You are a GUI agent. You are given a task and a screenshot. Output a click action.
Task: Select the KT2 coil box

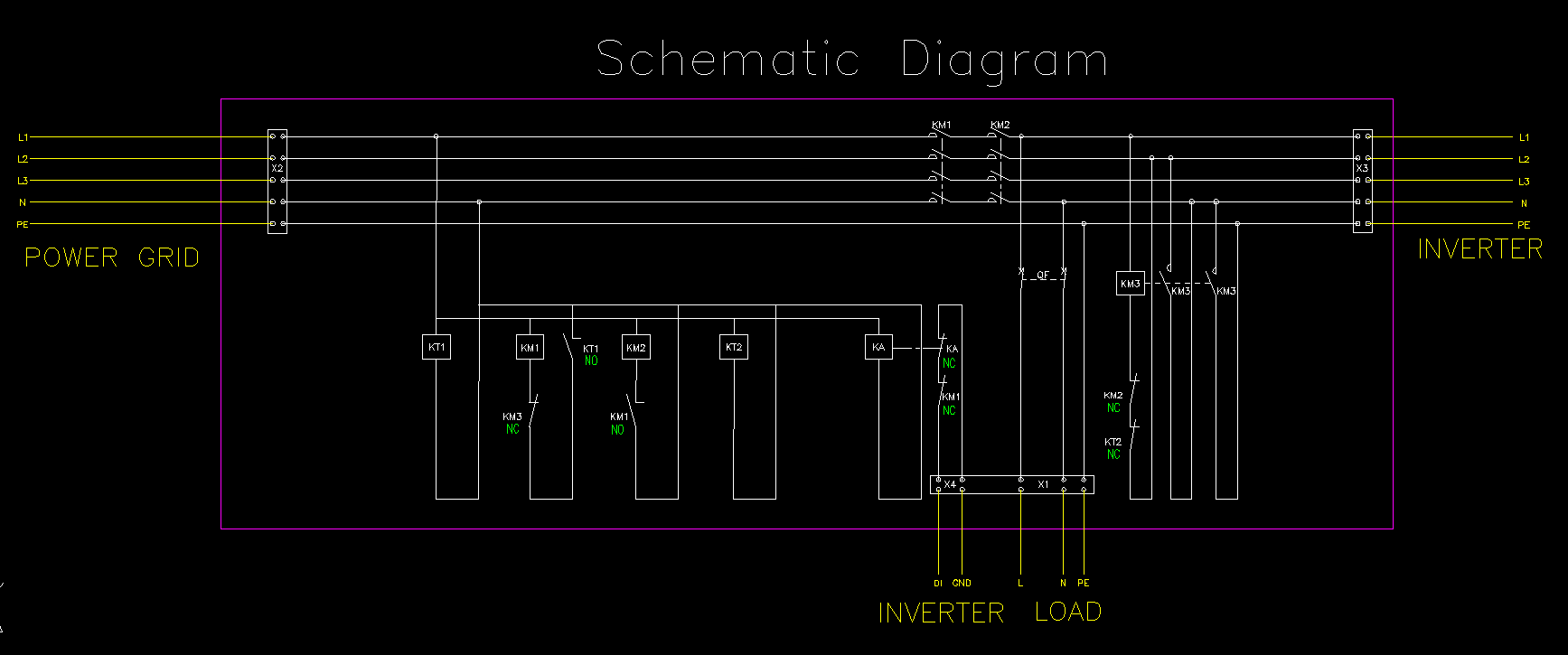click(734, 347)
